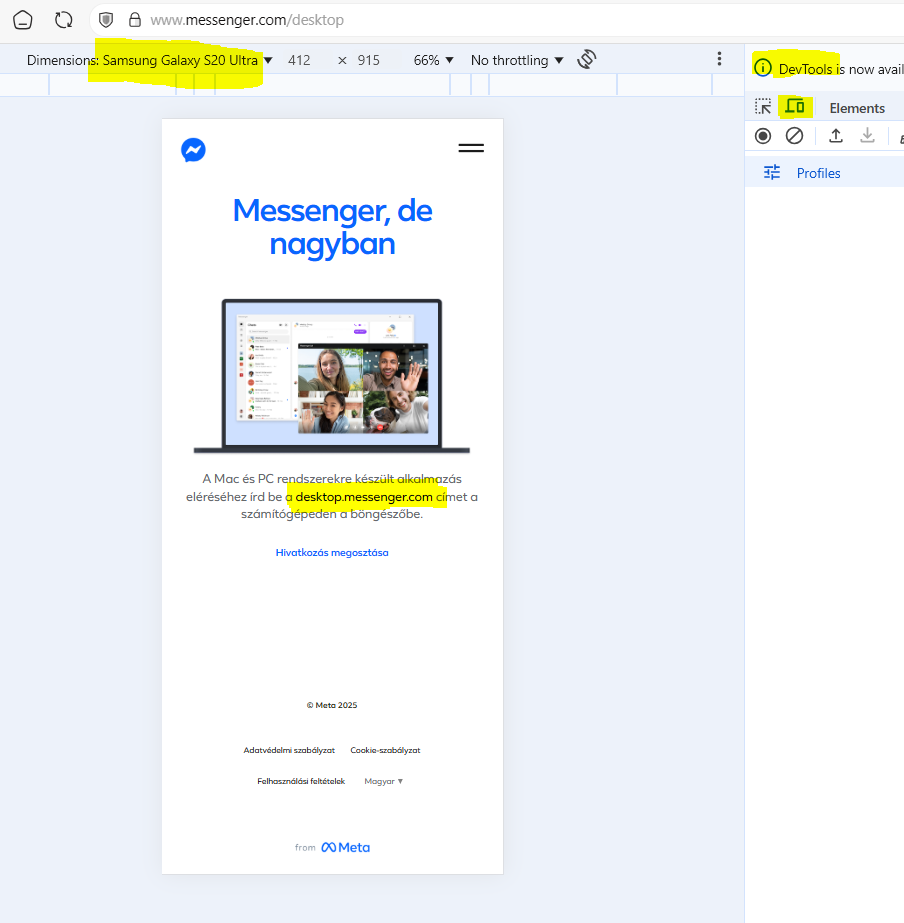Open the Magyar language dropdown
Viewport: 904px width, 923px height.
click(x=383, y=781)
